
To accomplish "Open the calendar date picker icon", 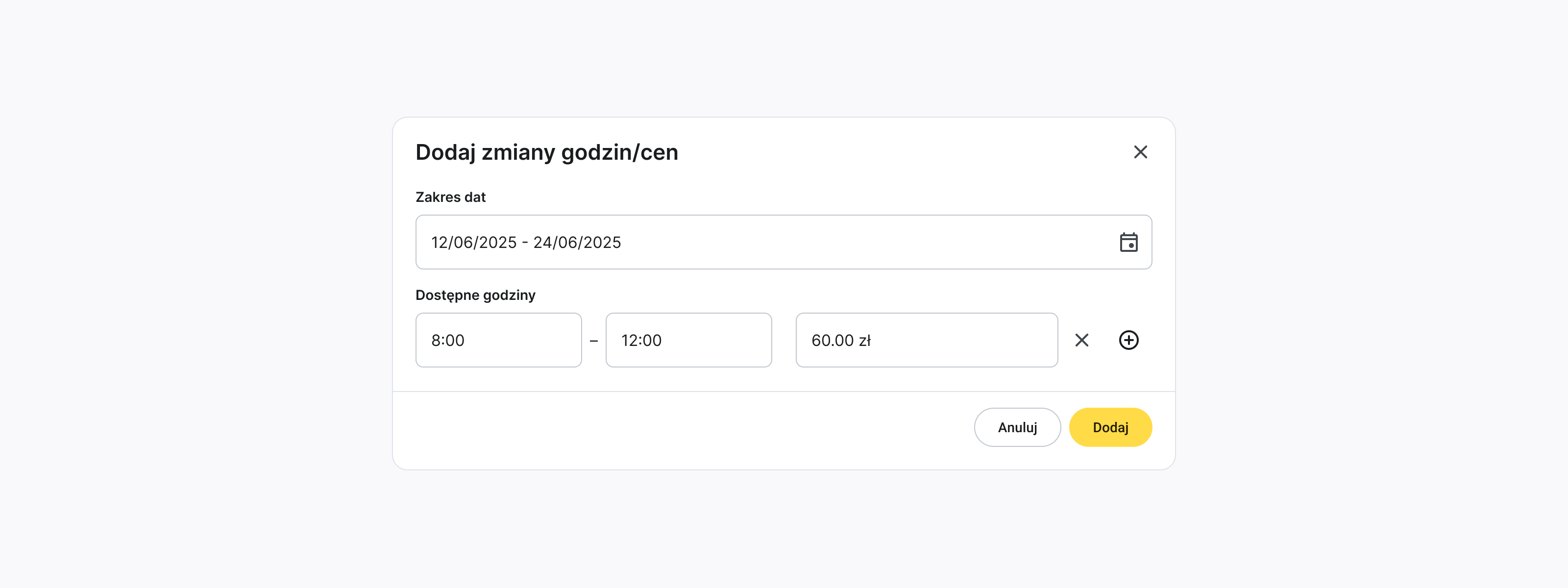I will [x=1128, y=242].
